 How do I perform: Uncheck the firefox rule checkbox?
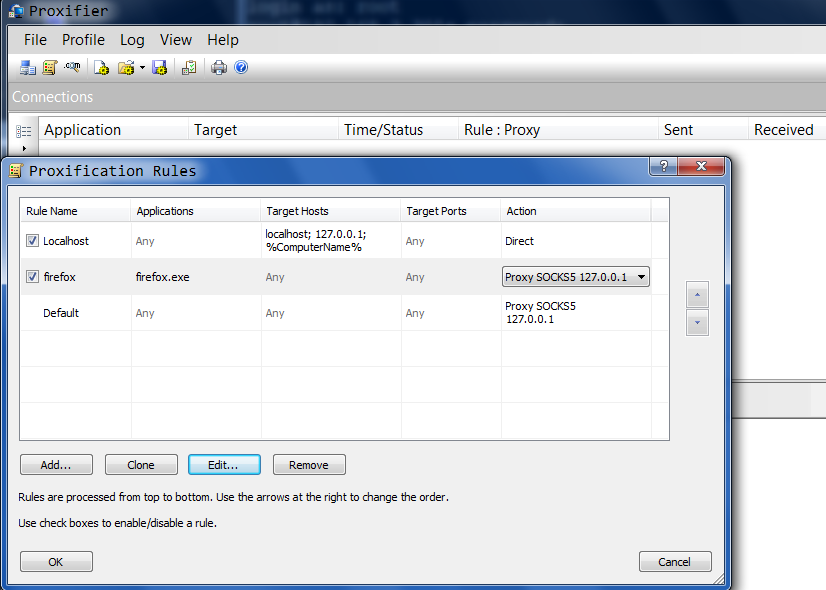(32, 277)
